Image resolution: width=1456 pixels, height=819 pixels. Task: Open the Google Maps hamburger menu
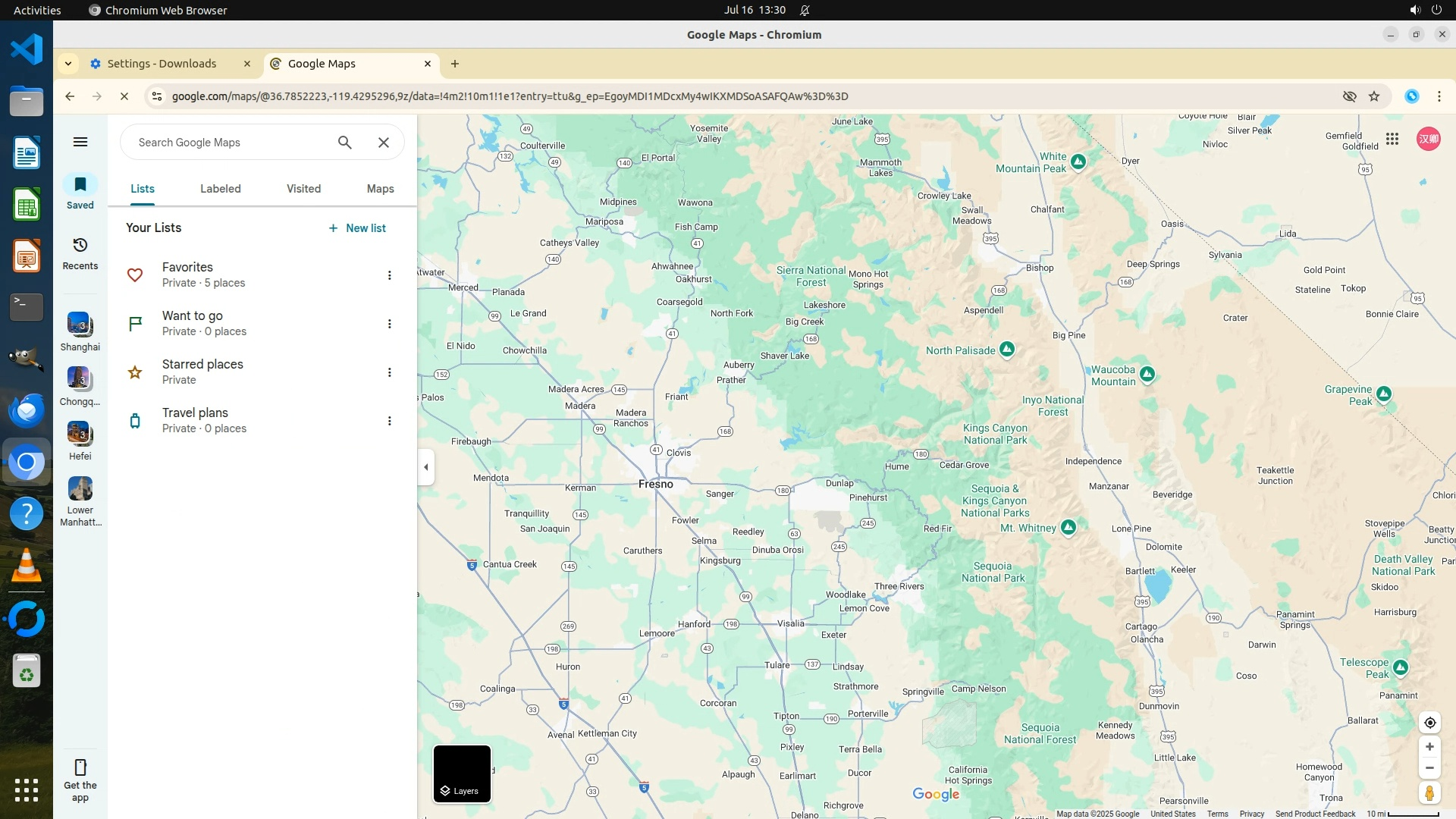click(80, 142)
